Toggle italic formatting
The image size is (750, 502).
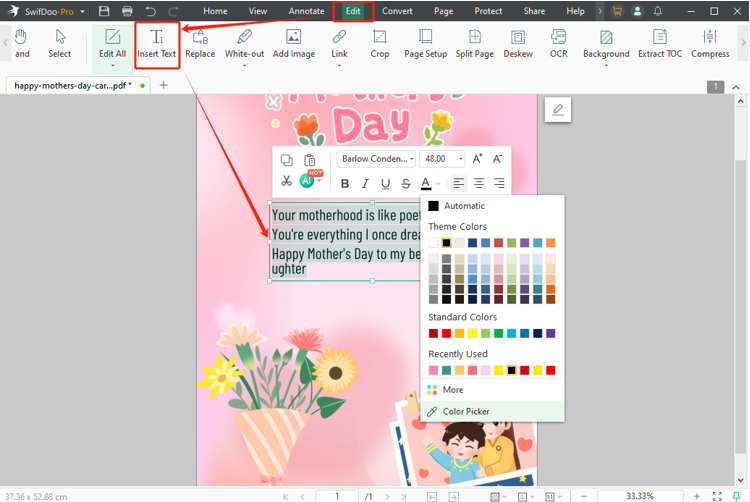pyautogui.click(x=365, y=184)
